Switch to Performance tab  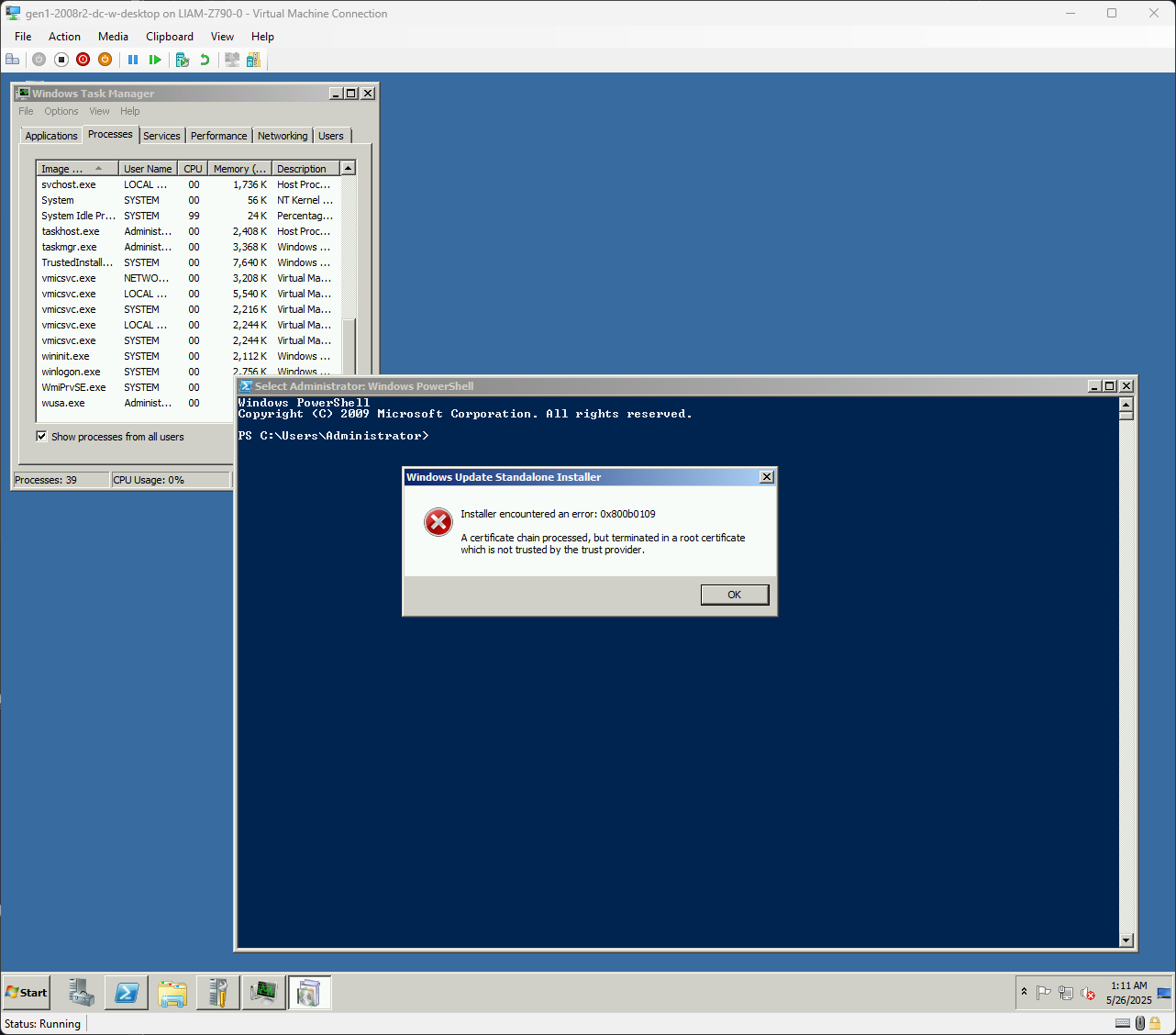click(x=218, y=136)
